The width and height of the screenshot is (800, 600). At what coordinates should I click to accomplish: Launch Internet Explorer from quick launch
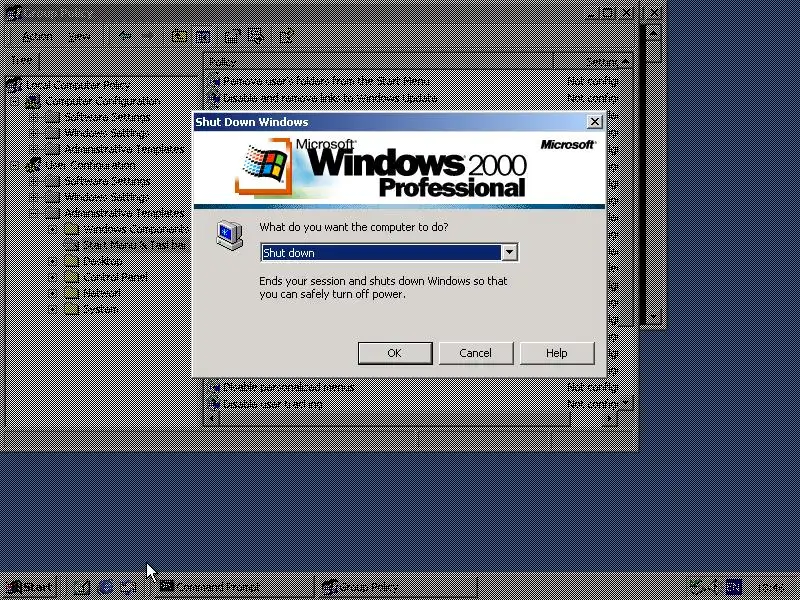pyautogui.click(x=105, y=587)
